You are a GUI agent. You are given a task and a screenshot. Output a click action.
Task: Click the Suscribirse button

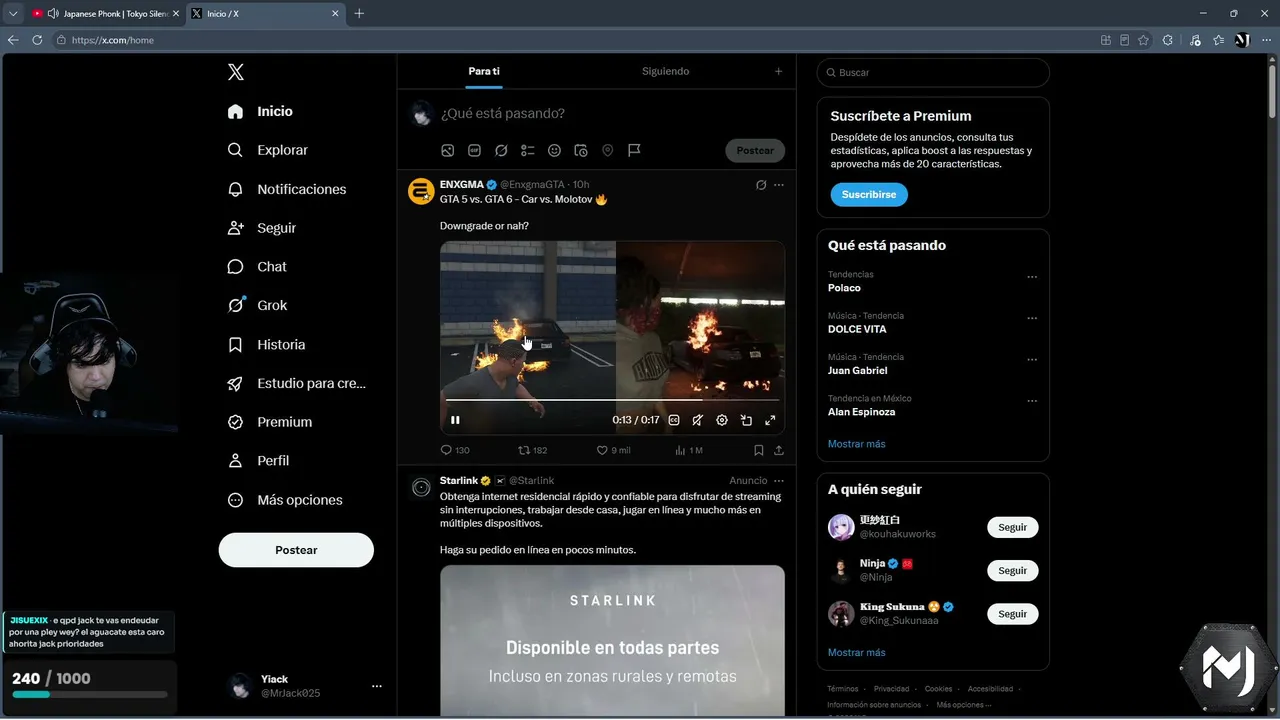[869, 194]
